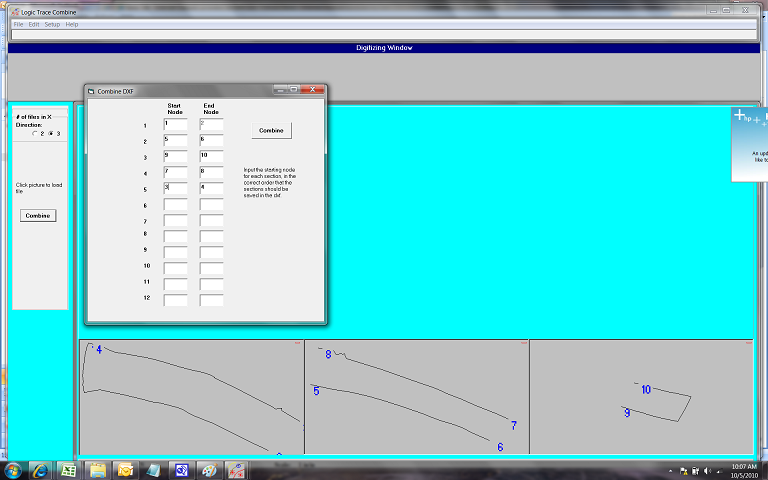Click the Start Node column header
Viewport: 768px width, 480px height.
(175, 109)
